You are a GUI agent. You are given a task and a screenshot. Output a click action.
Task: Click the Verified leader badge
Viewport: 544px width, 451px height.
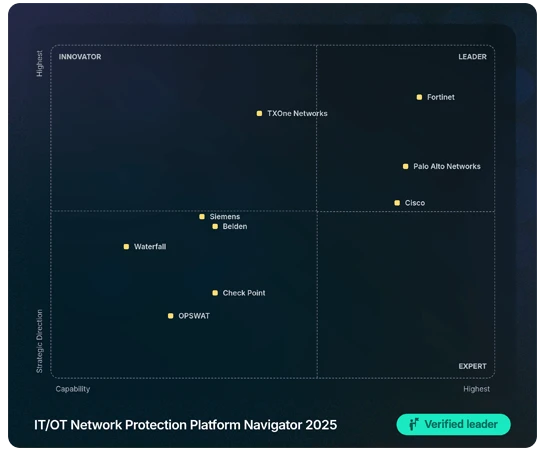tap(453, 424)
